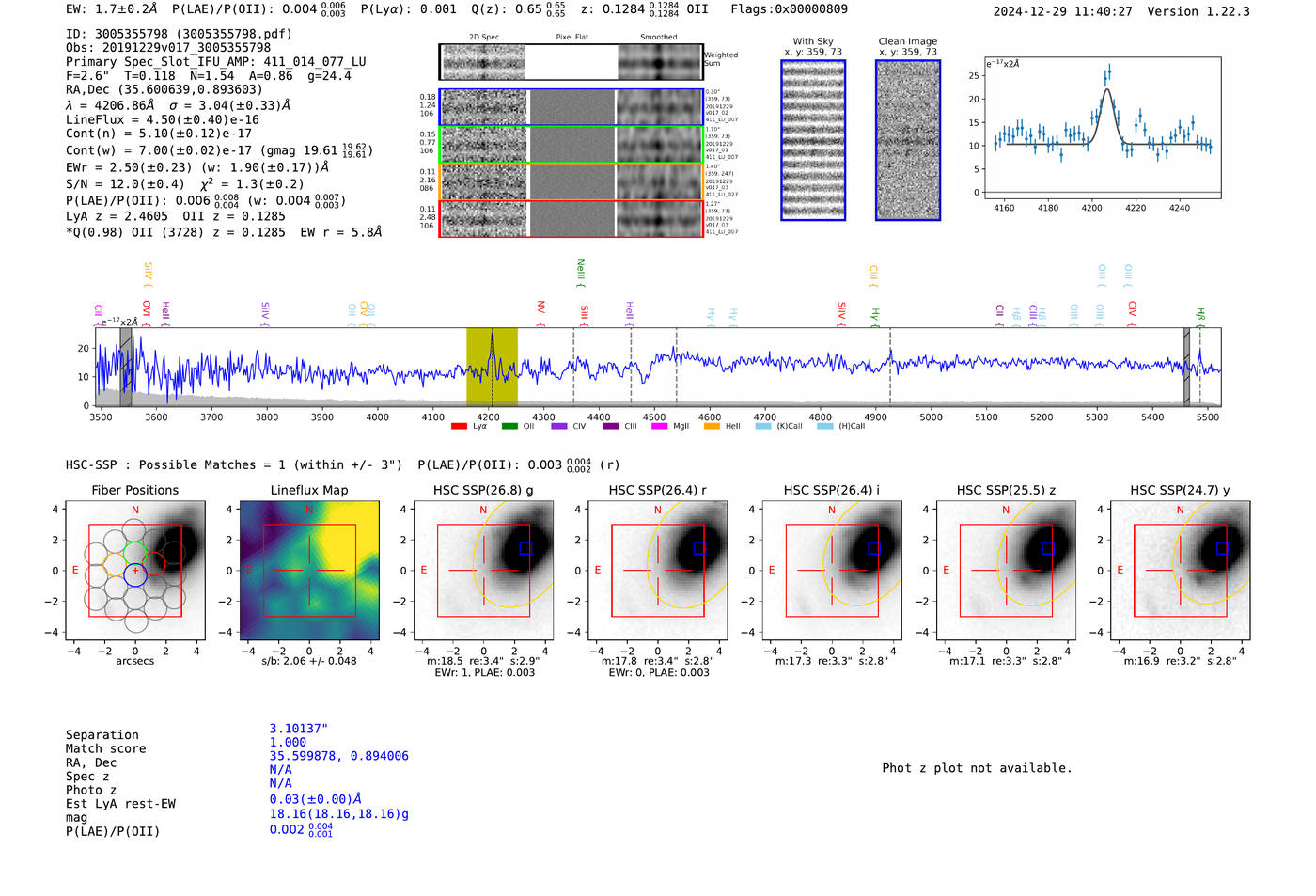Open the Fiber Positions thumbnail
The width and height of the screenshot is (1316, 896).
[x=135, y=570]
